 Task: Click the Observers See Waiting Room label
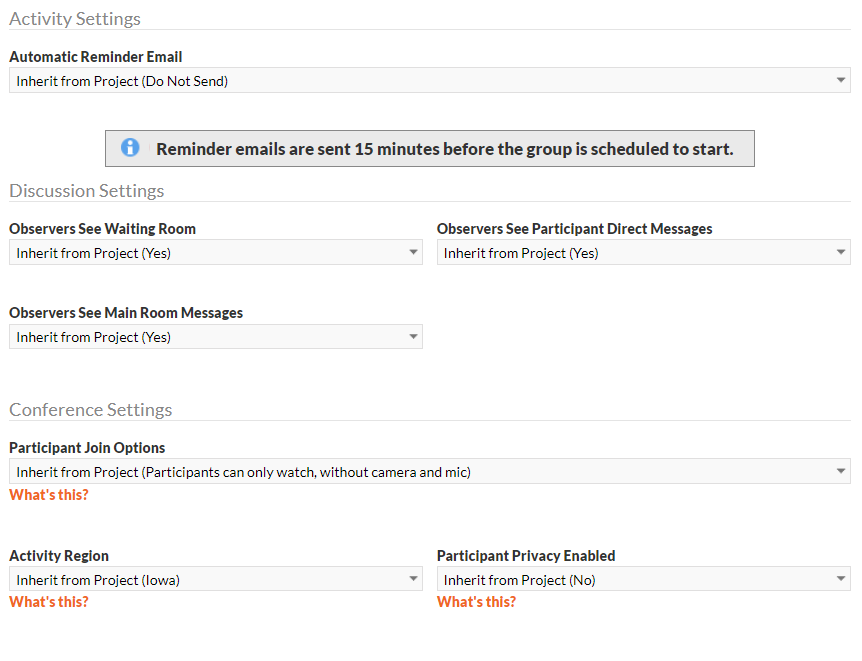click(102, 229)
